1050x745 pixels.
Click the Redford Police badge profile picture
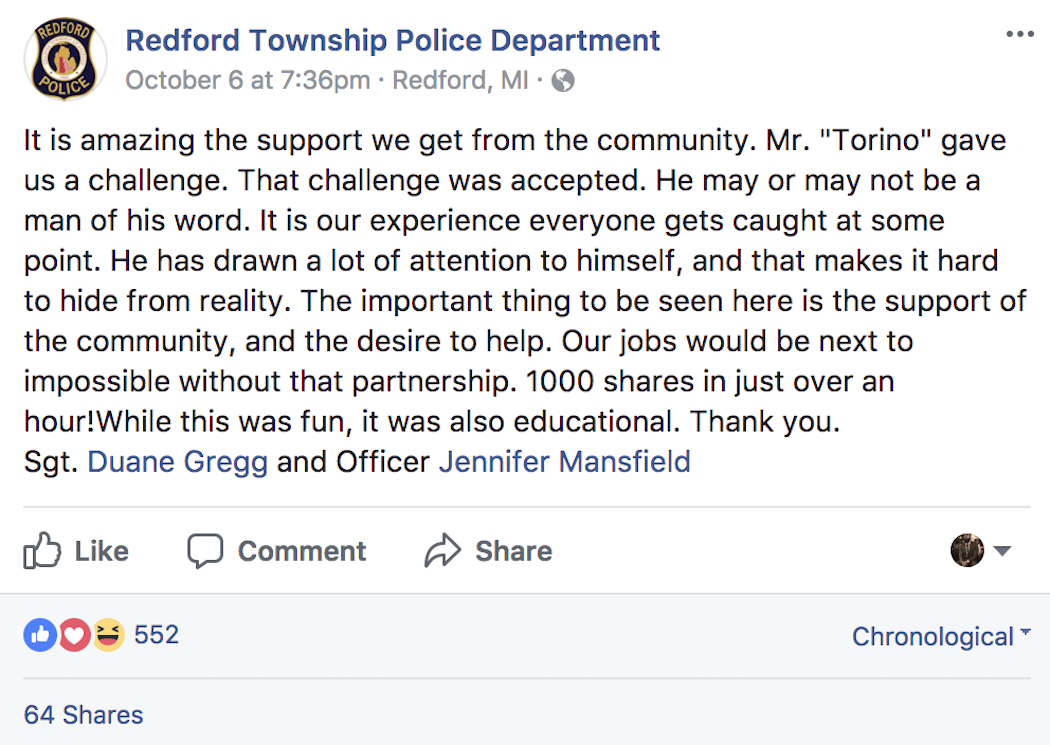65,59
